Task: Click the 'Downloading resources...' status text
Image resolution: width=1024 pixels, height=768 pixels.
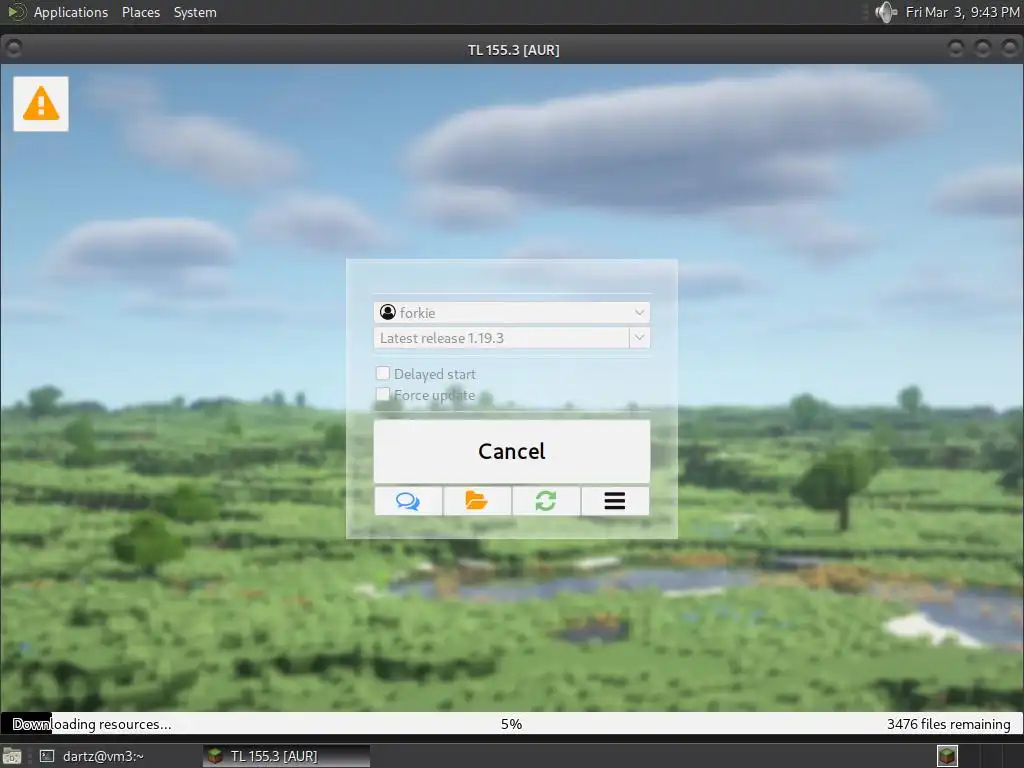Action: point(92,724)
